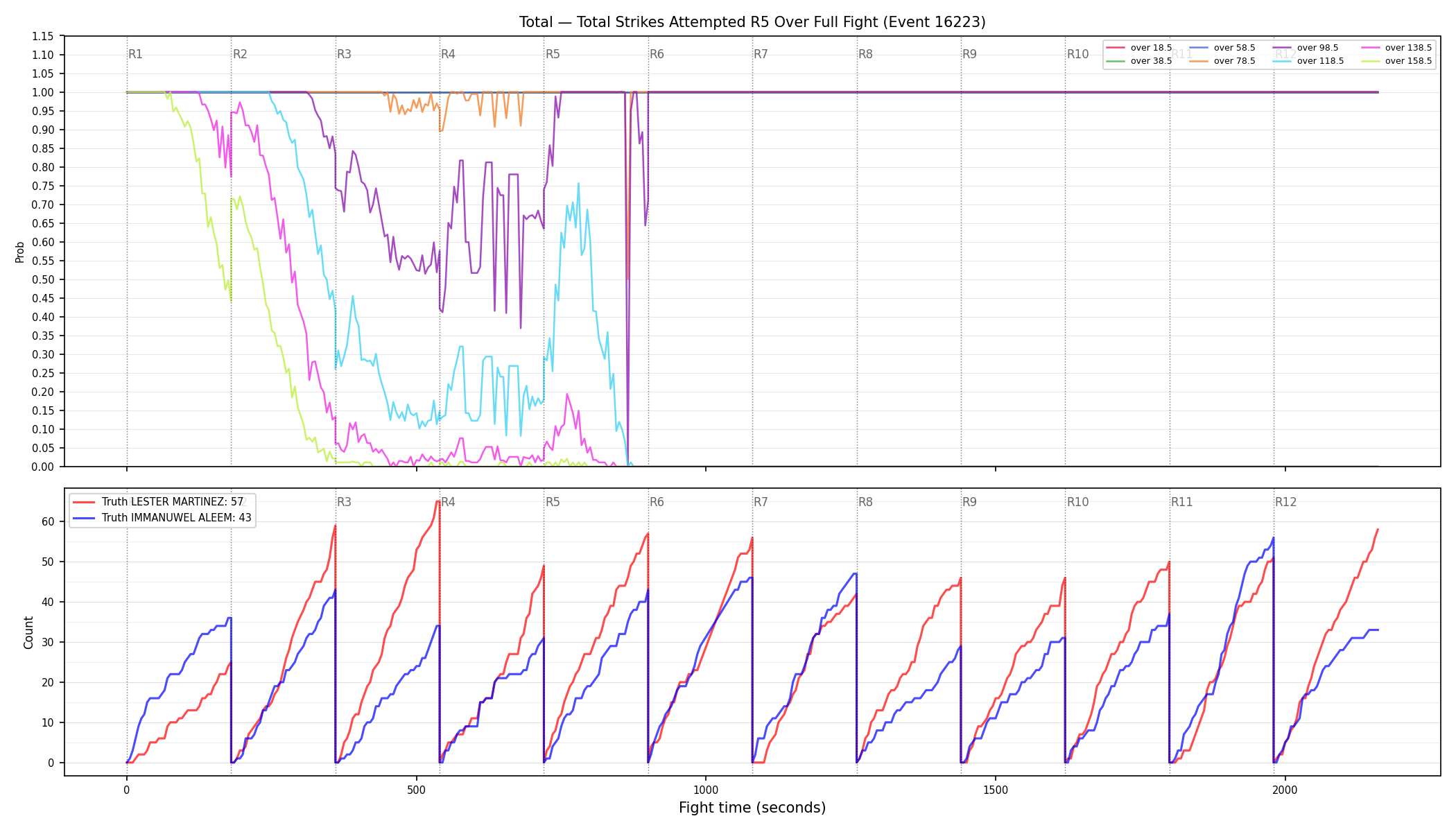Image resolution: width=1456 pixels, height=832 pixels.
Task: Click the '20' tick on Count axis
Action: tap(49, 682)
